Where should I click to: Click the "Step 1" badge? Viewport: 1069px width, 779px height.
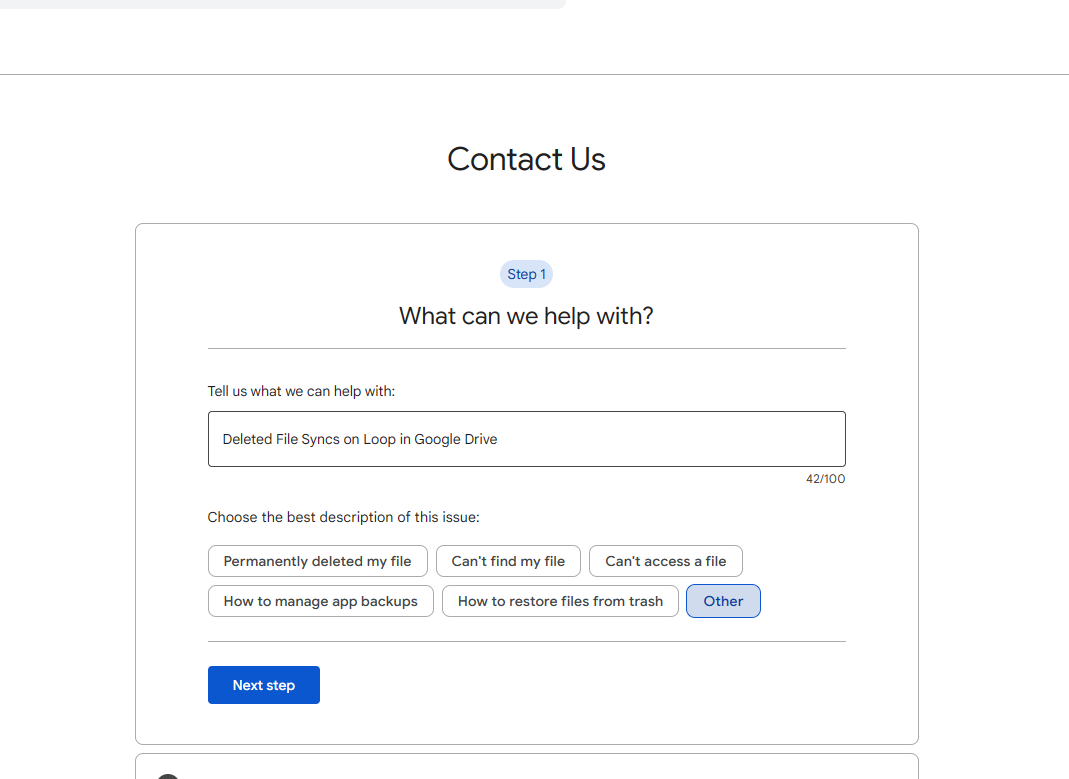pos(526,274)
